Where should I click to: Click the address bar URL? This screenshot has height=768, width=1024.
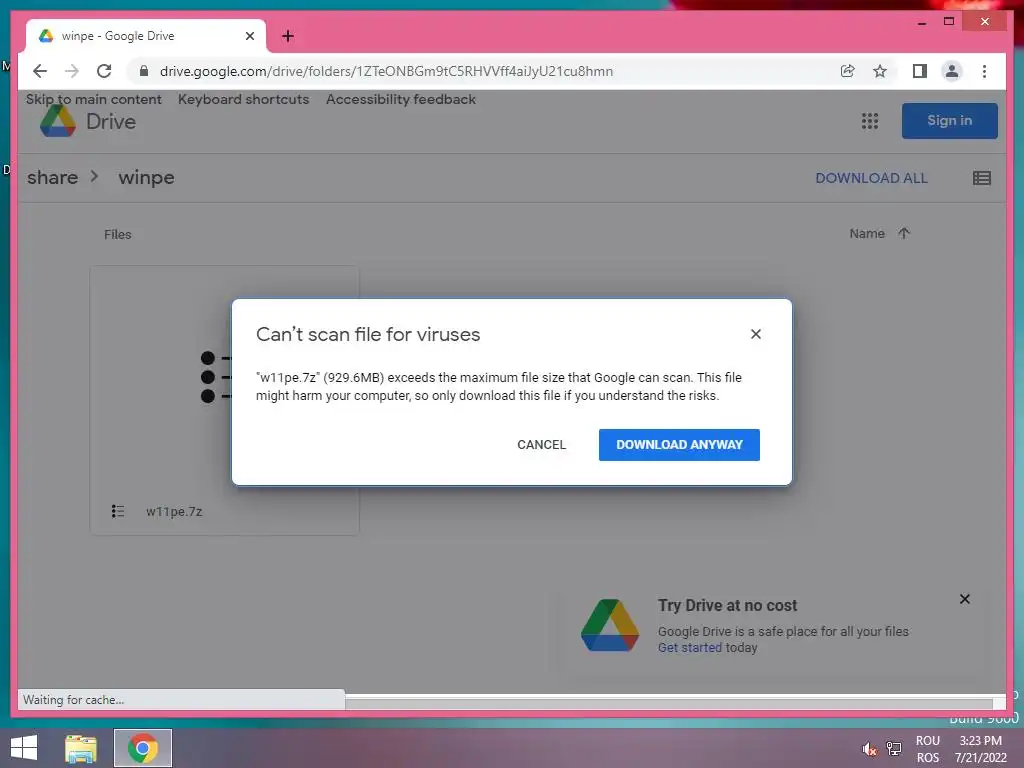[387, 71]
